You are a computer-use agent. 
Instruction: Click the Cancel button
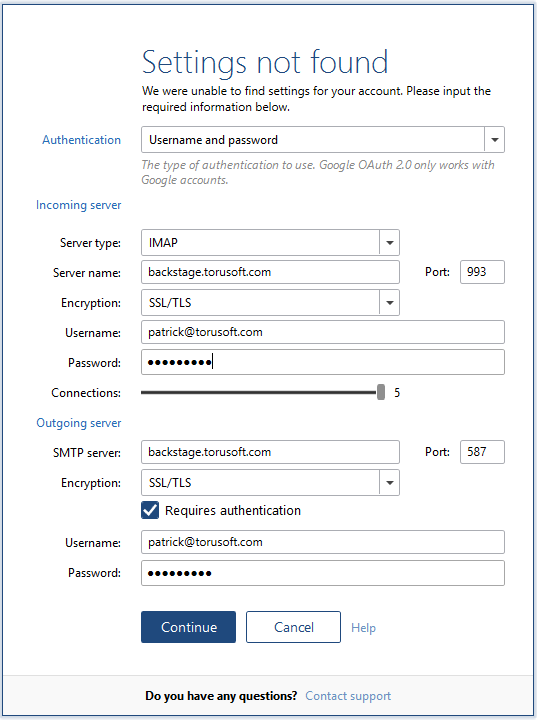pos(293,627)
